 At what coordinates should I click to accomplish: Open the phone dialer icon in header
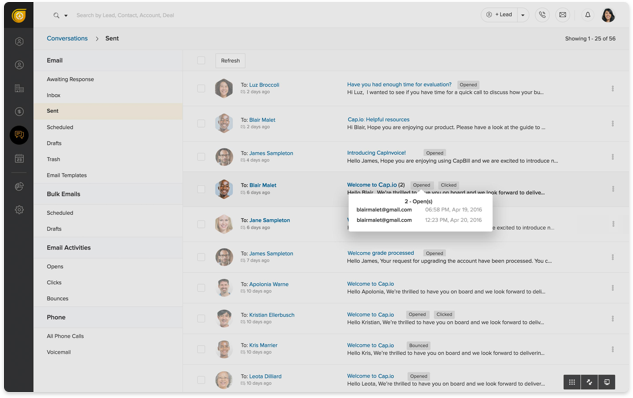click(x=542, y=15)
